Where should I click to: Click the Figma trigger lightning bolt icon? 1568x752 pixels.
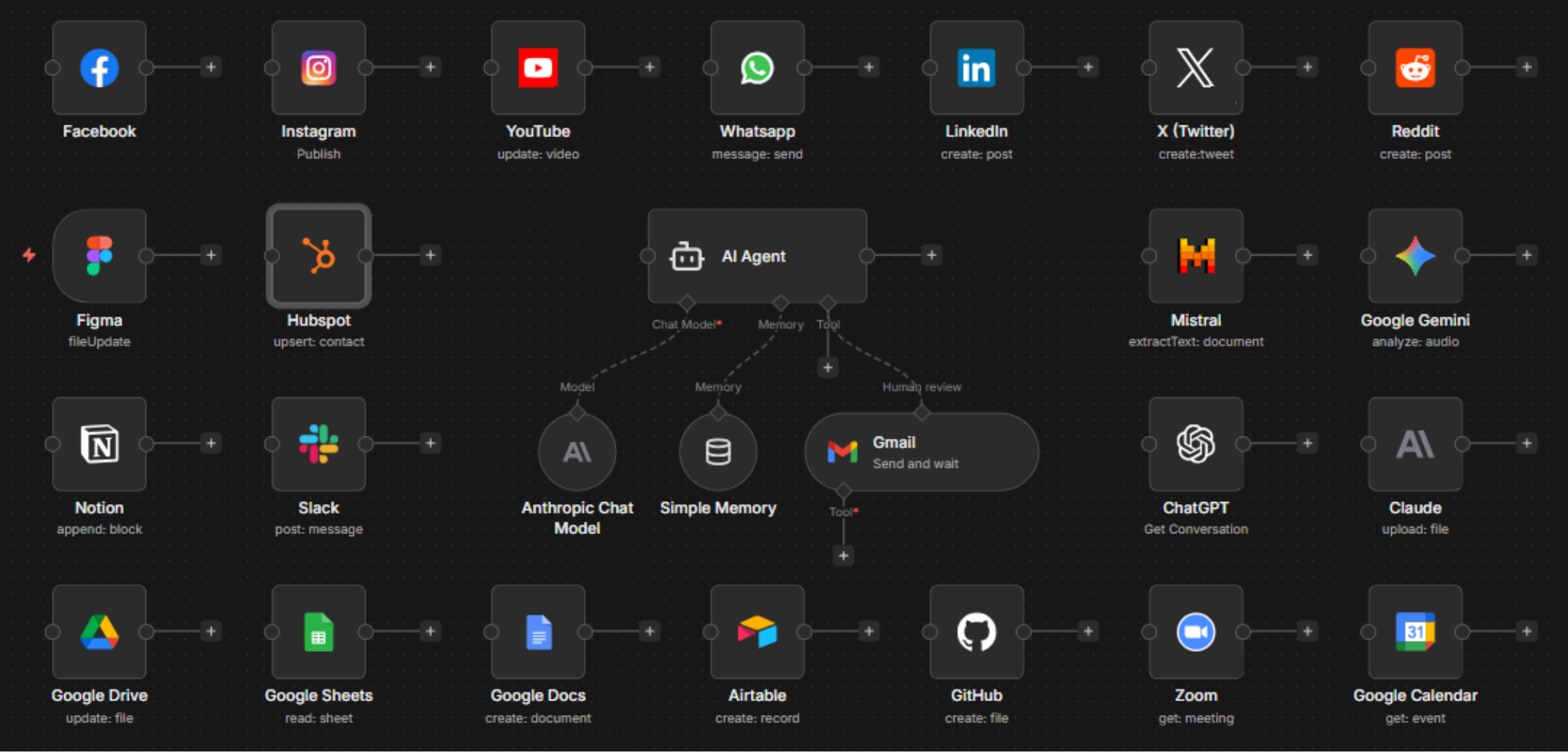29,255
